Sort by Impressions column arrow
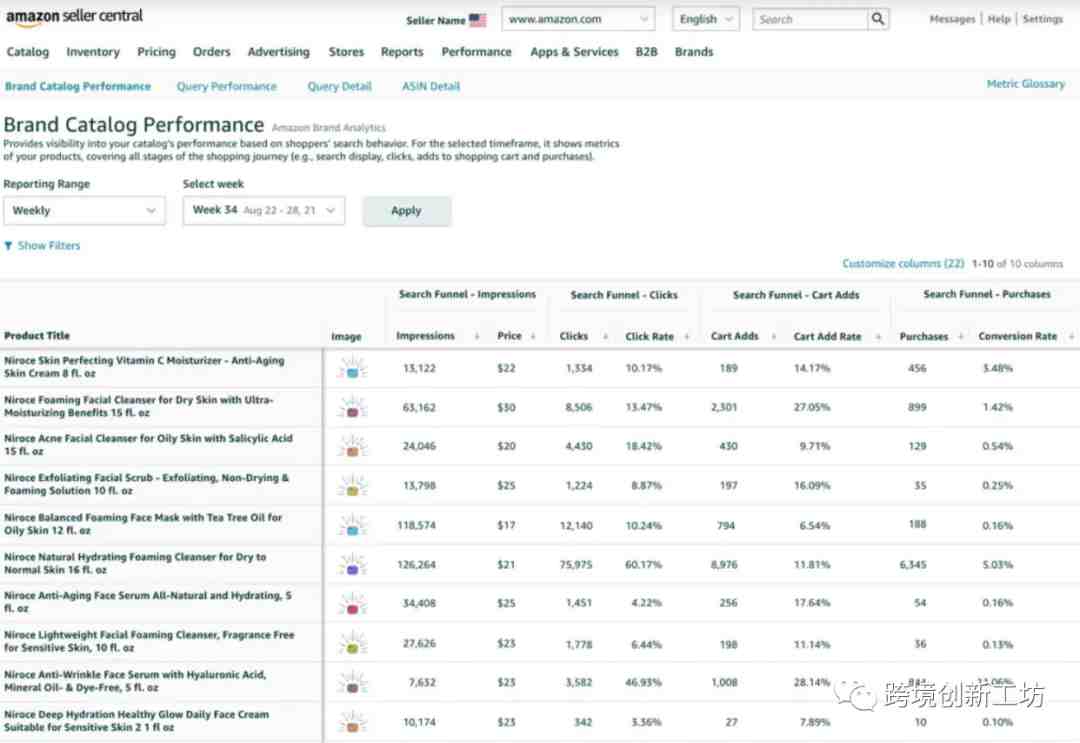1080x743 pixels. click(x=477, y=337)
